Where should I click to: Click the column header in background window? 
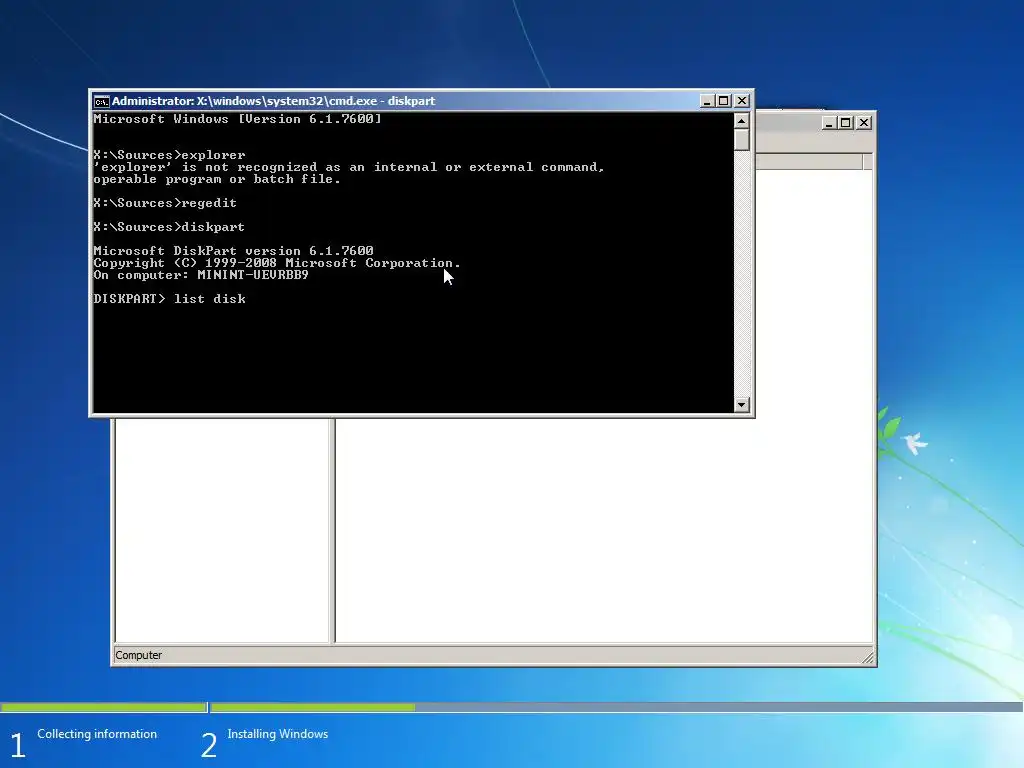pos(809,162)
